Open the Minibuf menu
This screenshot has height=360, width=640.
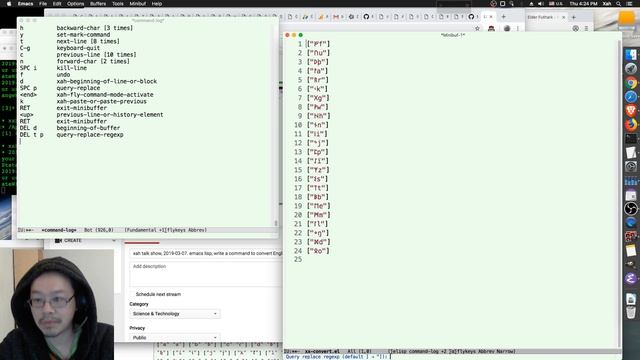138,4
